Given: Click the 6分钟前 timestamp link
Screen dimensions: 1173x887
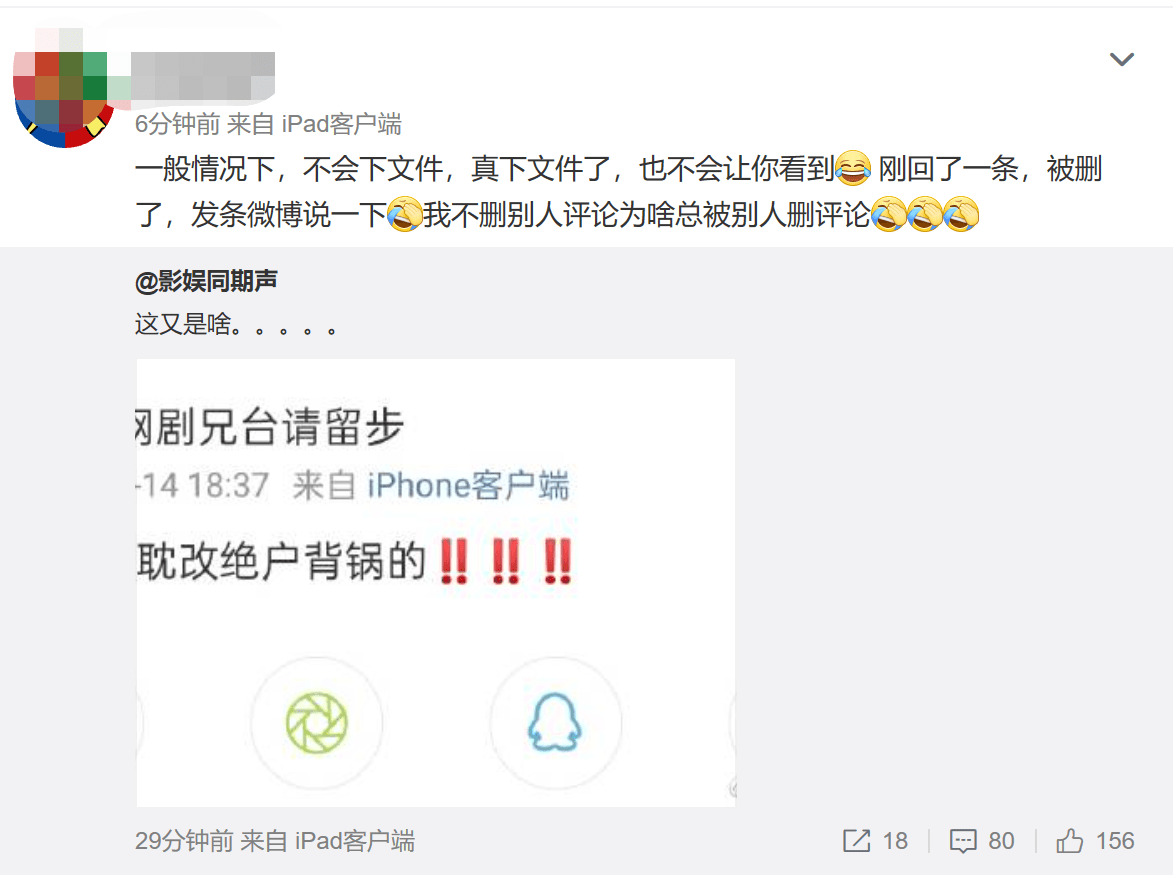Looking at the screenshot, I should (x=177, y=124).
